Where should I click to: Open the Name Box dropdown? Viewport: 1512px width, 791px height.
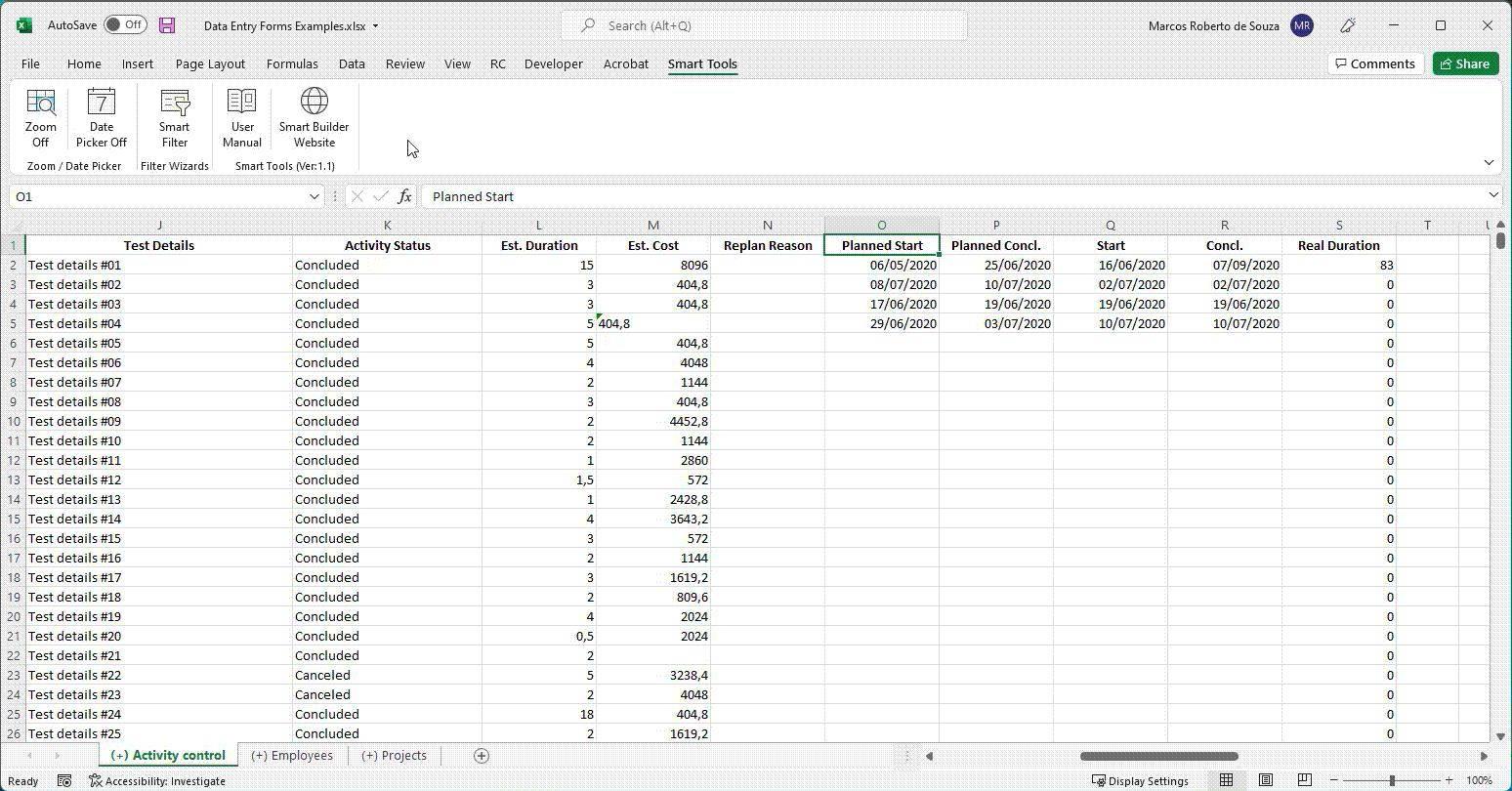315,195
